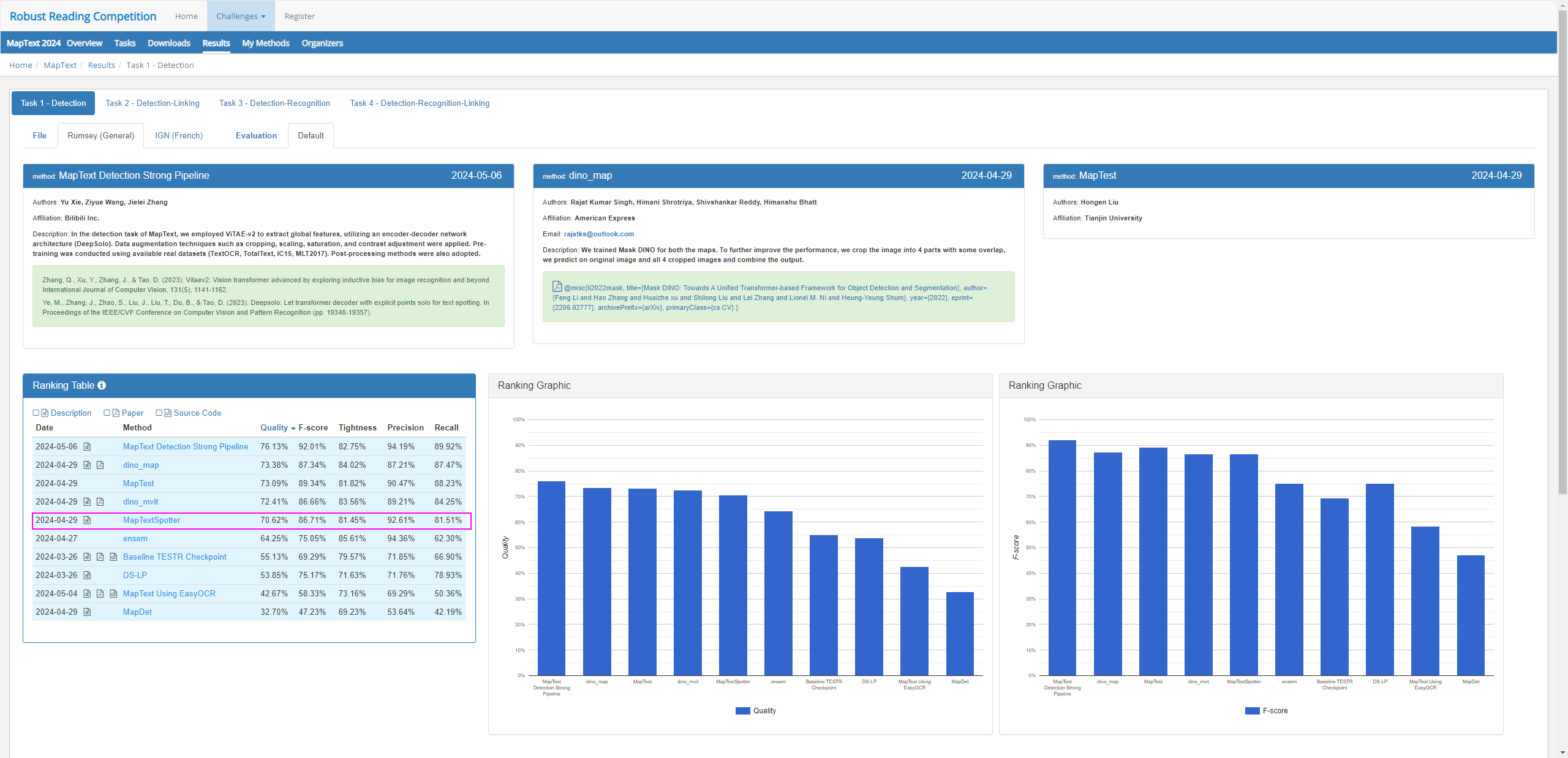Screen dimensions: 1568x758
Task: Open the dino_map method link in table
Action: [x=141, y=465]
